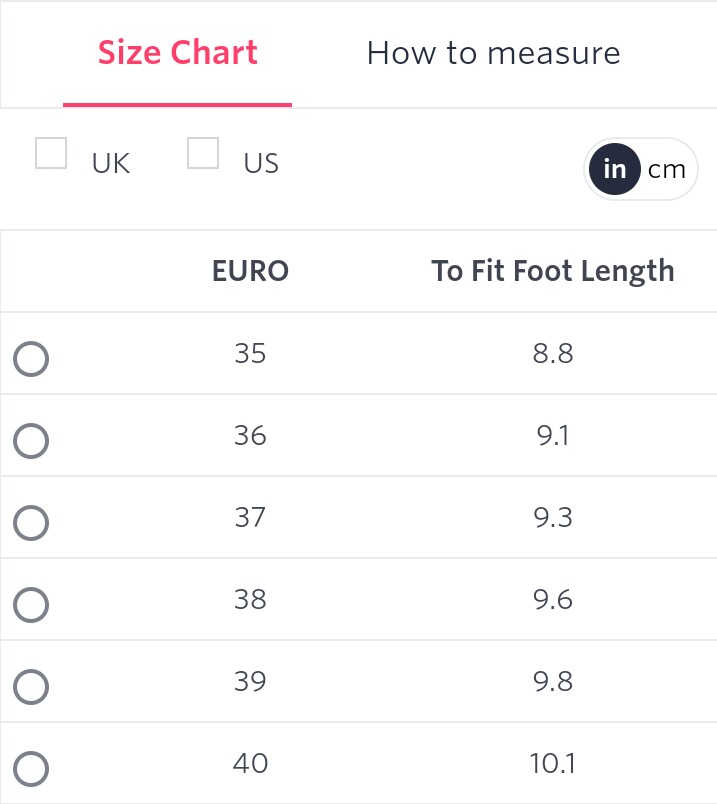The width and height of the screenshot is (717, 804).
Task: Click the EURO column header
Action: click(x=250, y=271)
